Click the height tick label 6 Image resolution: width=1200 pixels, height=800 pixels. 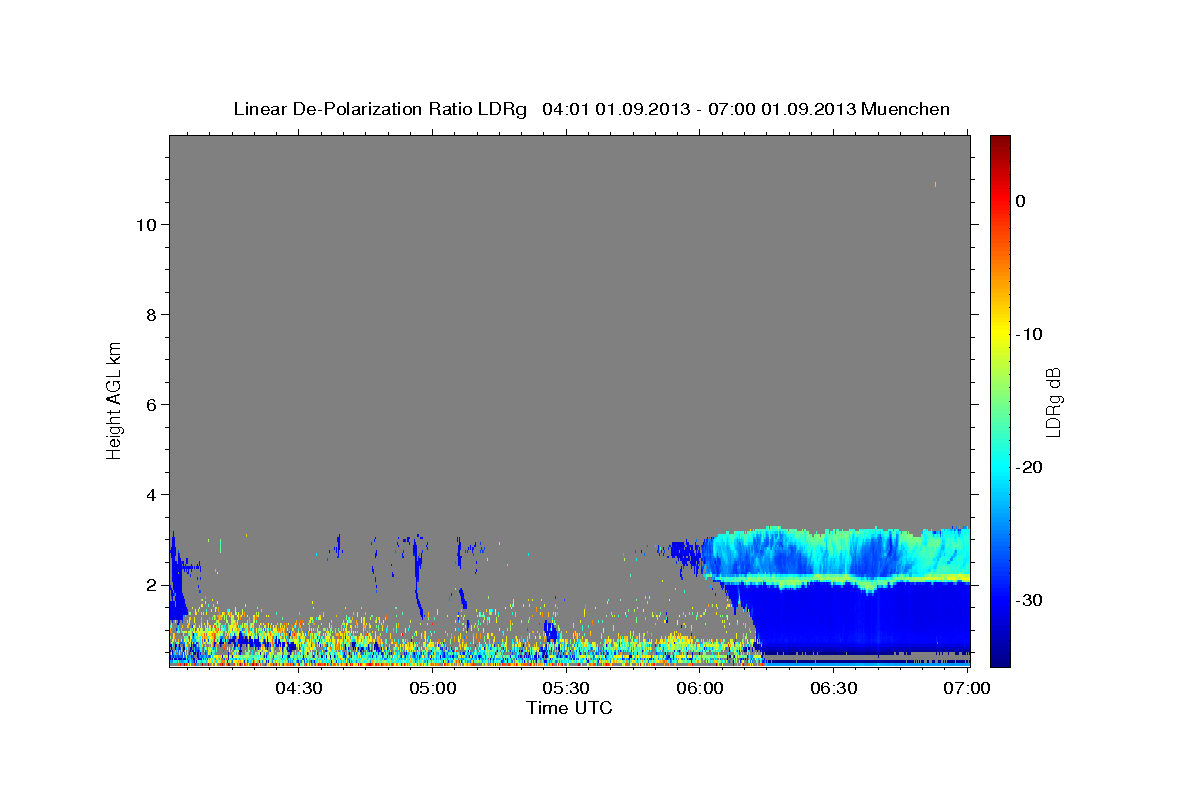(x=150, y=404)
